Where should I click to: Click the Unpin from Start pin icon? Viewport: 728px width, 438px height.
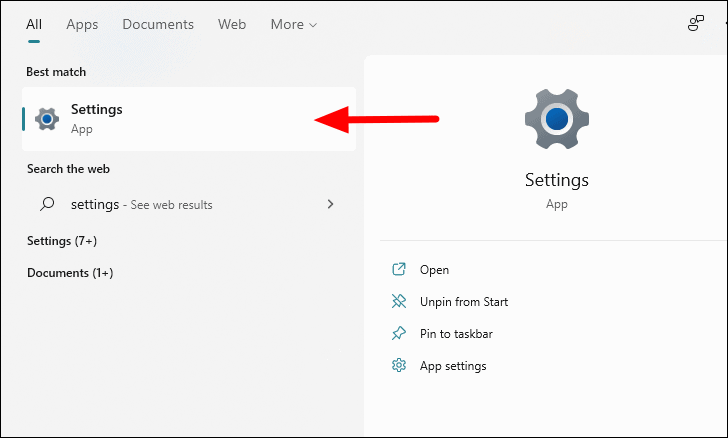[399, 301]
